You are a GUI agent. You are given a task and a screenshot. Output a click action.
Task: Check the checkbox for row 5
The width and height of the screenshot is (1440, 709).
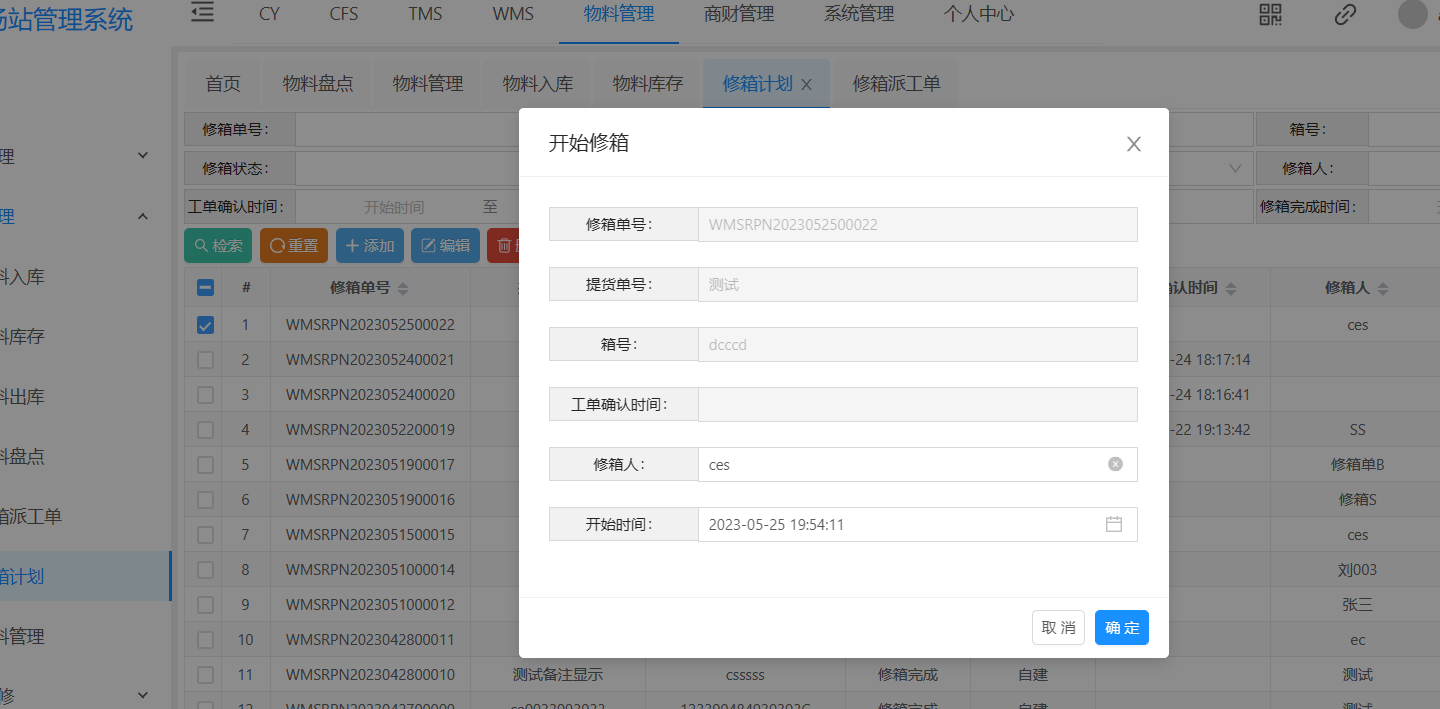205,465
